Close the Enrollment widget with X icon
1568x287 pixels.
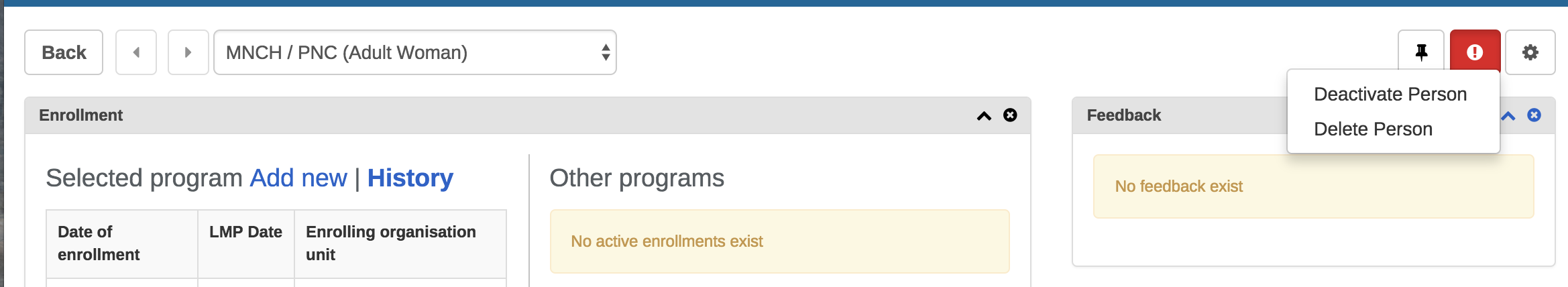(1010, 115)
